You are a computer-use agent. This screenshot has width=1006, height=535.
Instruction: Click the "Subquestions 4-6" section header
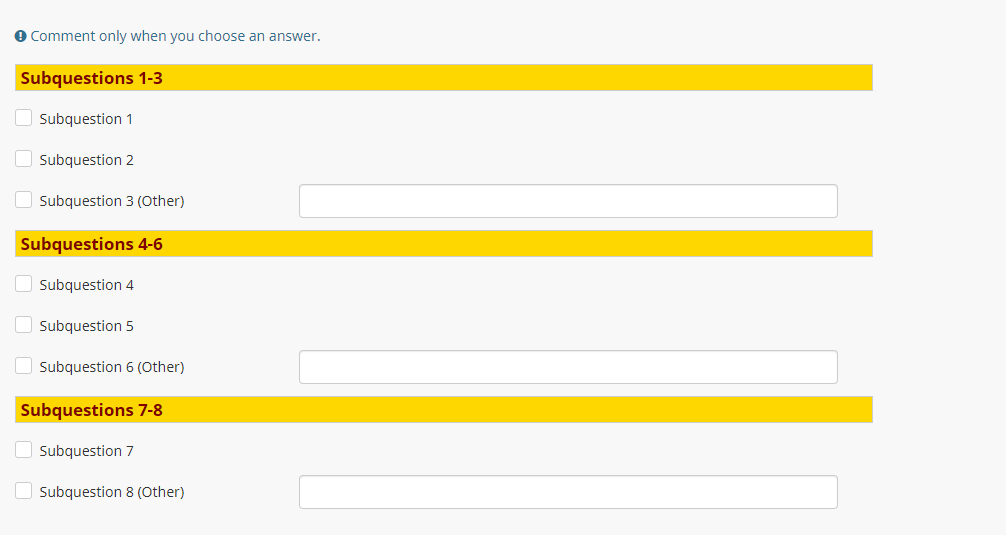444,244
